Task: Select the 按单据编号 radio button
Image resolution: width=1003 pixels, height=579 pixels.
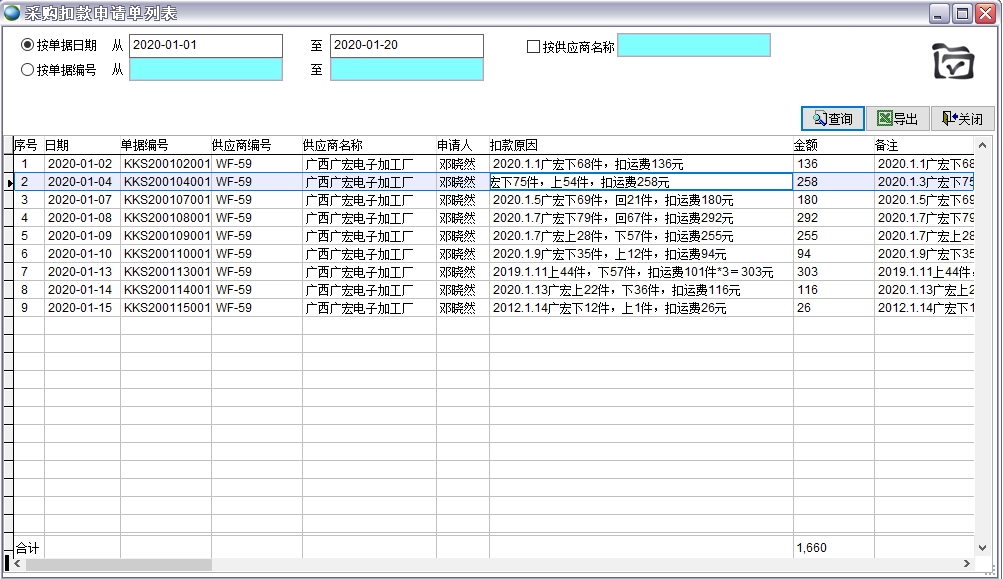Action: 27,70
